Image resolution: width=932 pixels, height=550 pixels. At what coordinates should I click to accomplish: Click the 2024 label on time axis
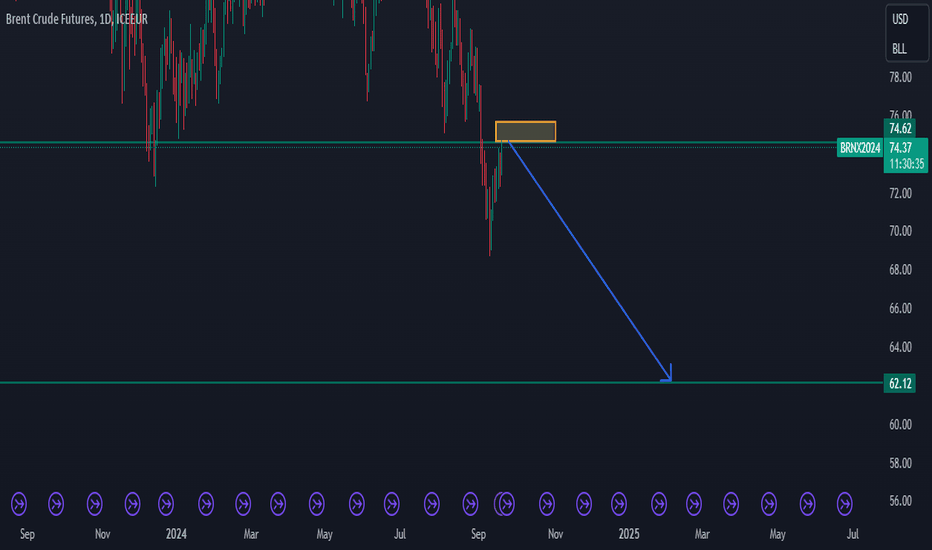click(176, 534)
